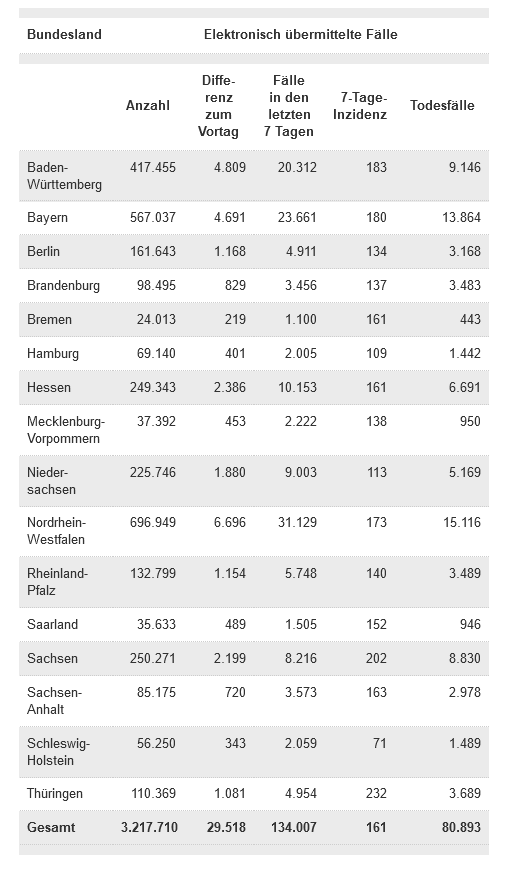Click the Hamburg row label

point(53,353)
